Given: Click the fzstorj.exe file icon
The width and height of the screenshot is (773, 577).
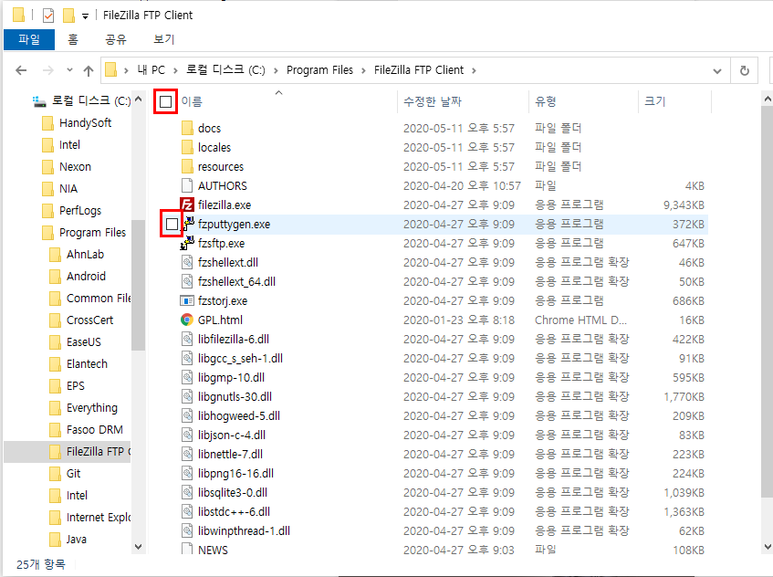Looking at the screenshot, I should pyautogui.click(x=187, y=301).
